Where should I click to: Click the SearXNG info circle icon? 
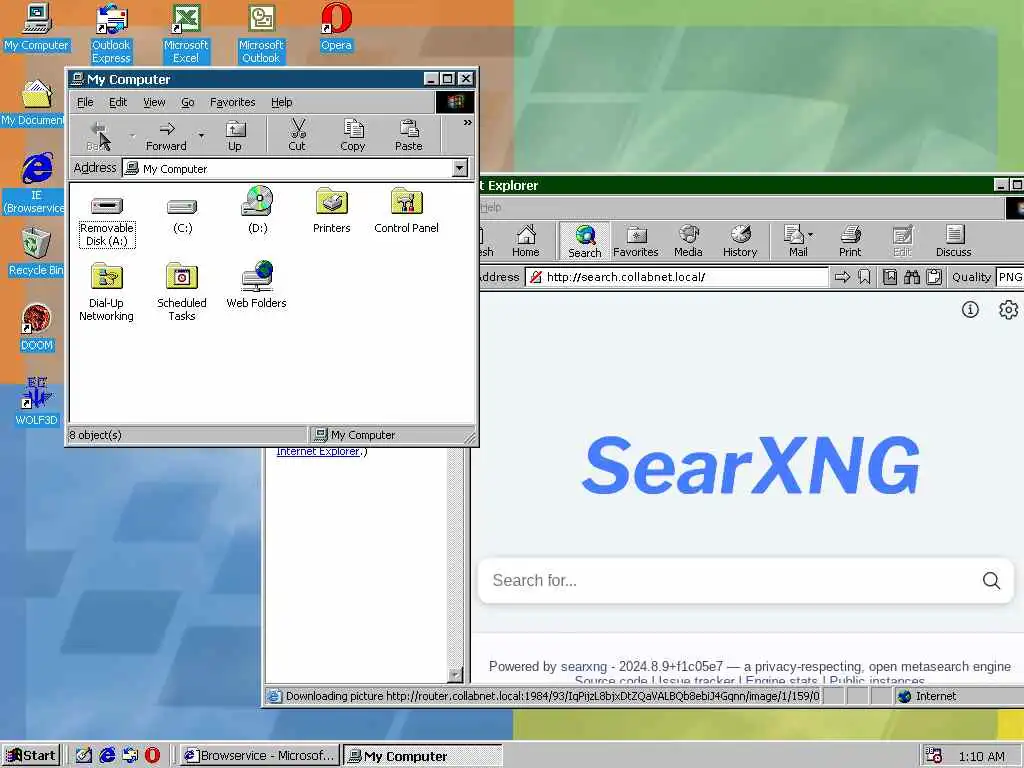coord(970,310)
